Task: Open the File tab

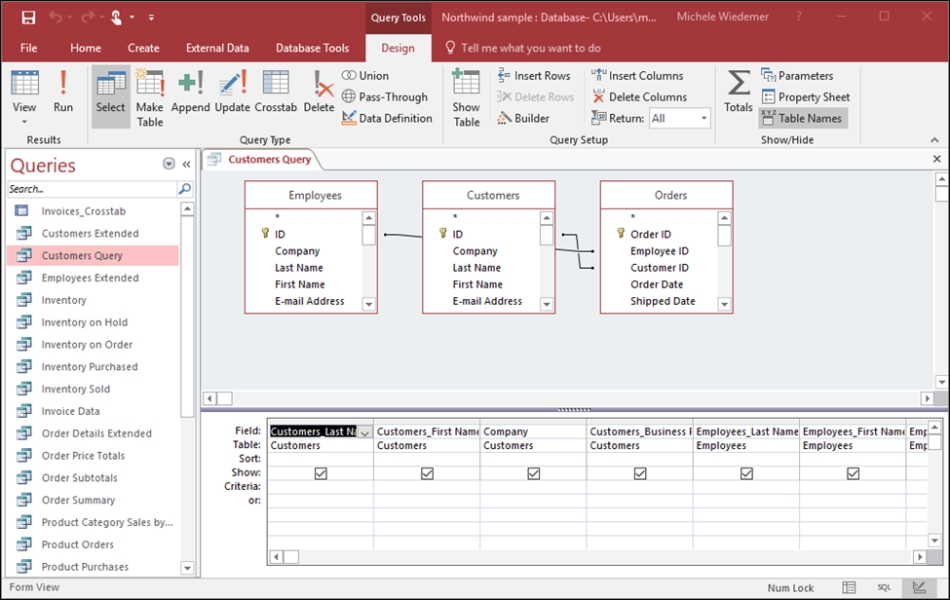Action: (x=28, y=48)
